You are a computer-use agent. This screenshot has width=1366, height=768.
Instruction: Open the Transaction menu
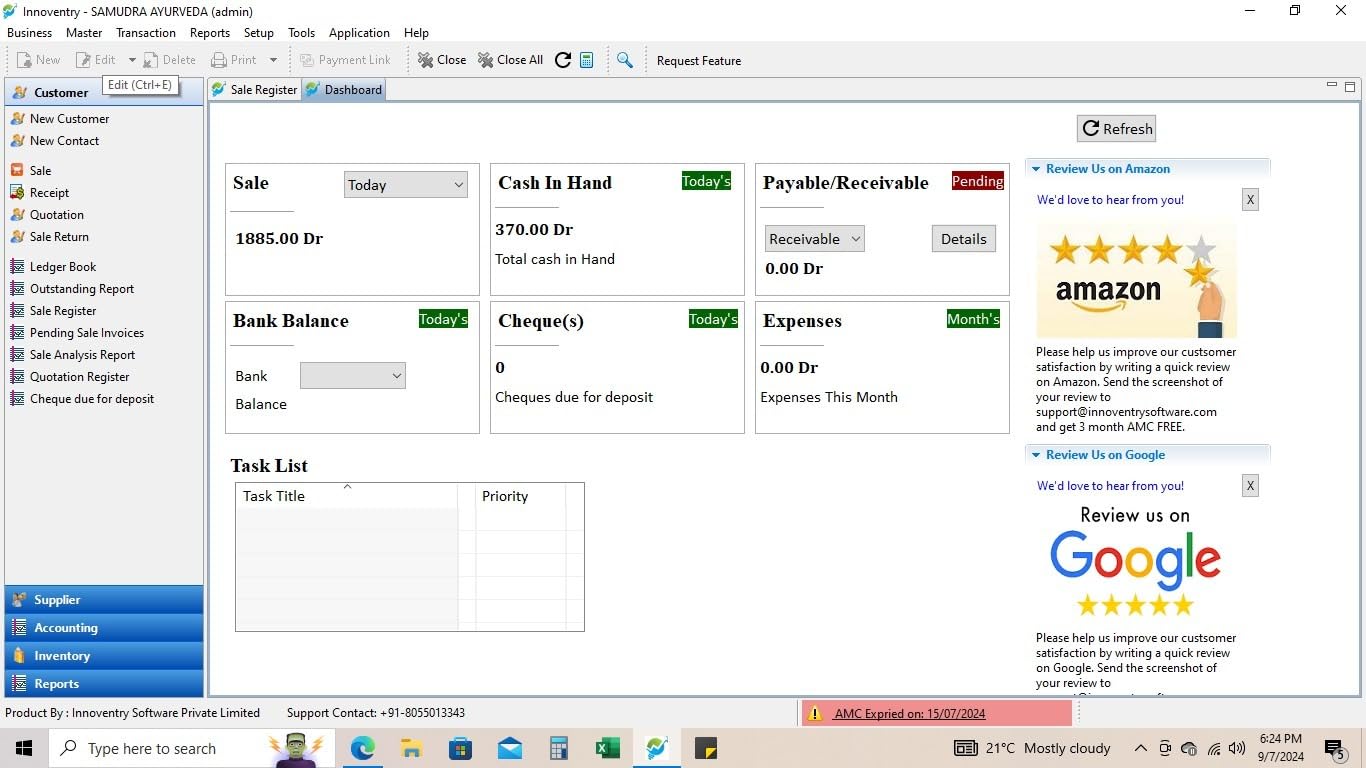146,32
